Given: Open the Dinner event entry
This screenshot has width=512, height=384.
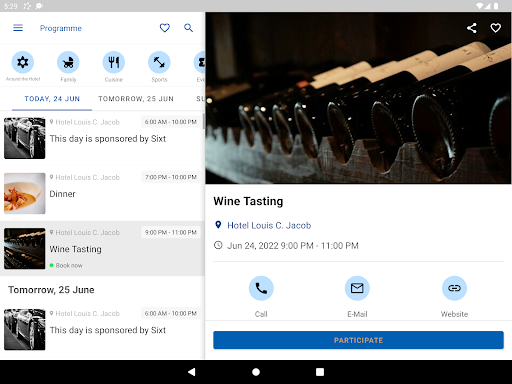Looking at the screenshot, I should (102, 193).
